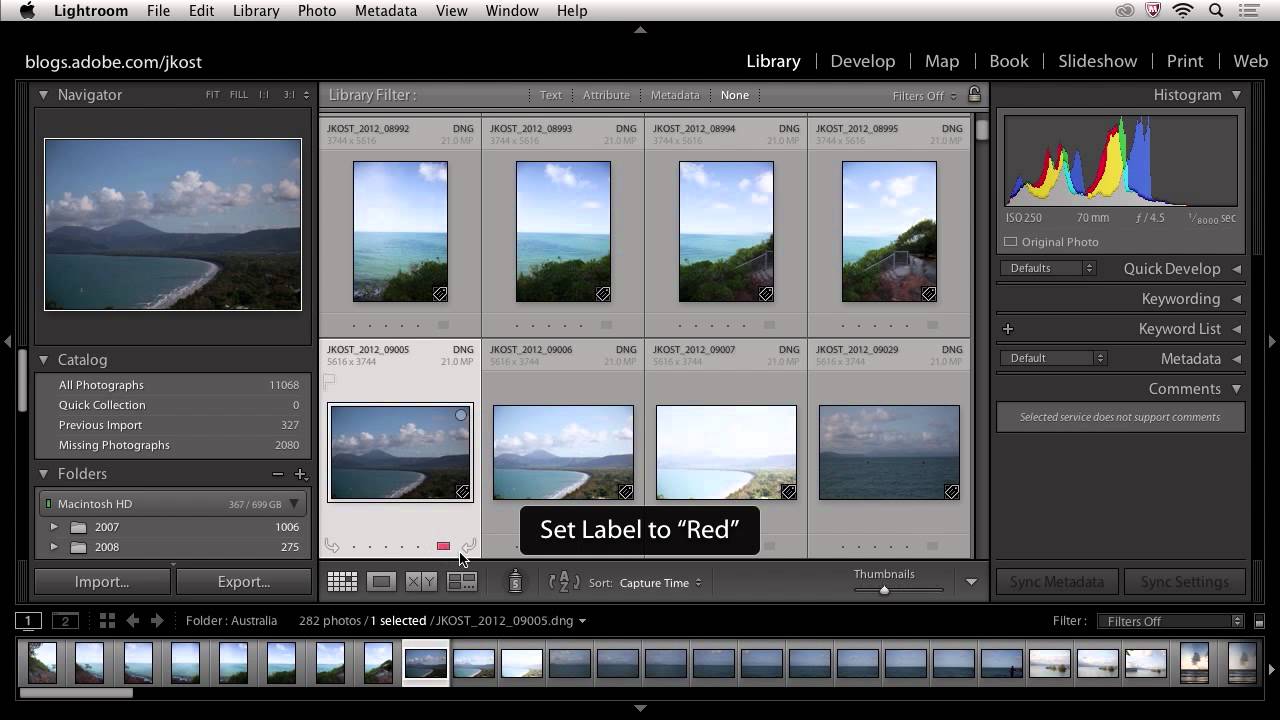Reverse the sort direction with the A-Z icon
Screen dimensions: 1280x720
coord(564,582)
